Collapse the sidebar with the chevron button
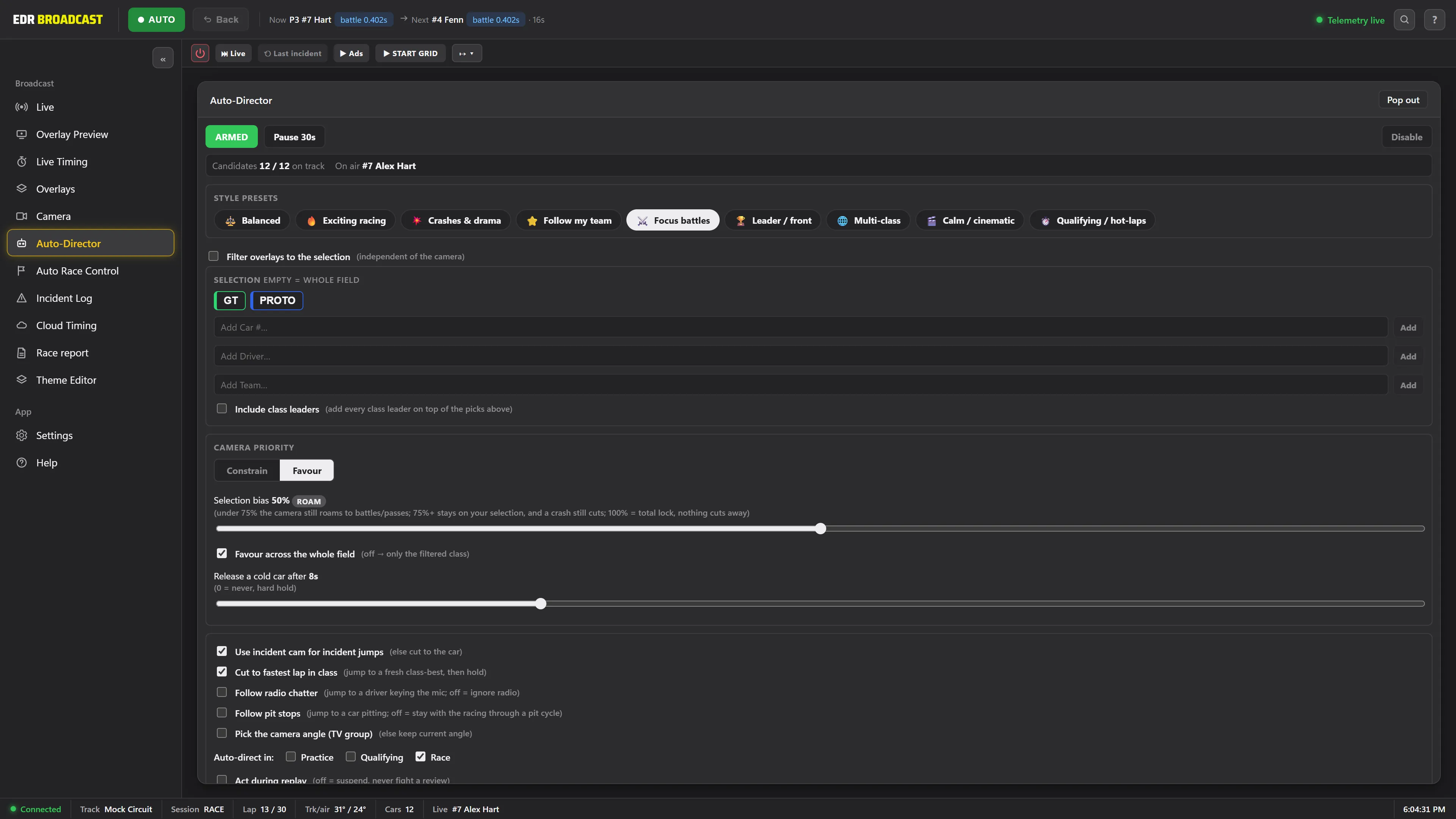 pos(163,58)
